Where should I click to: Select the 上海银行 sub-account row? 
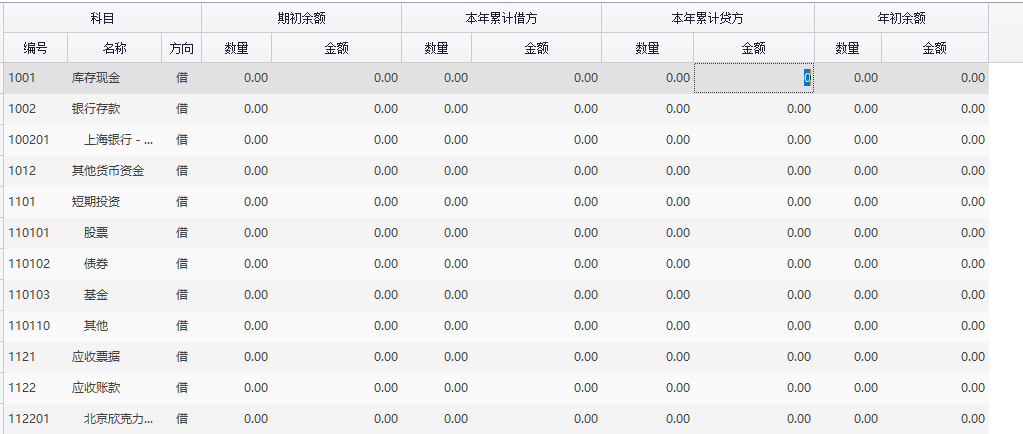(118, 140)
